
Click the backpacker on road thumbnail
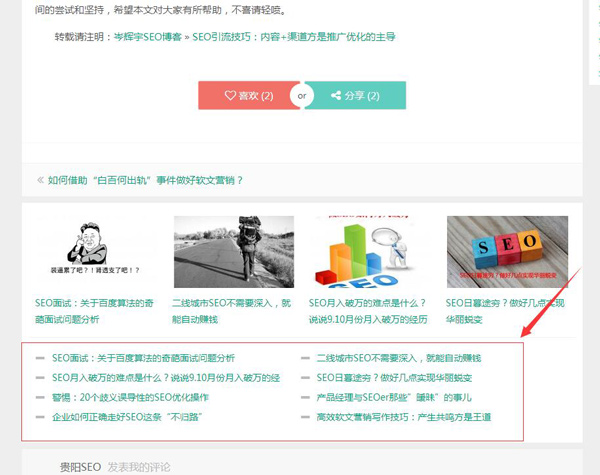(233, 252)
